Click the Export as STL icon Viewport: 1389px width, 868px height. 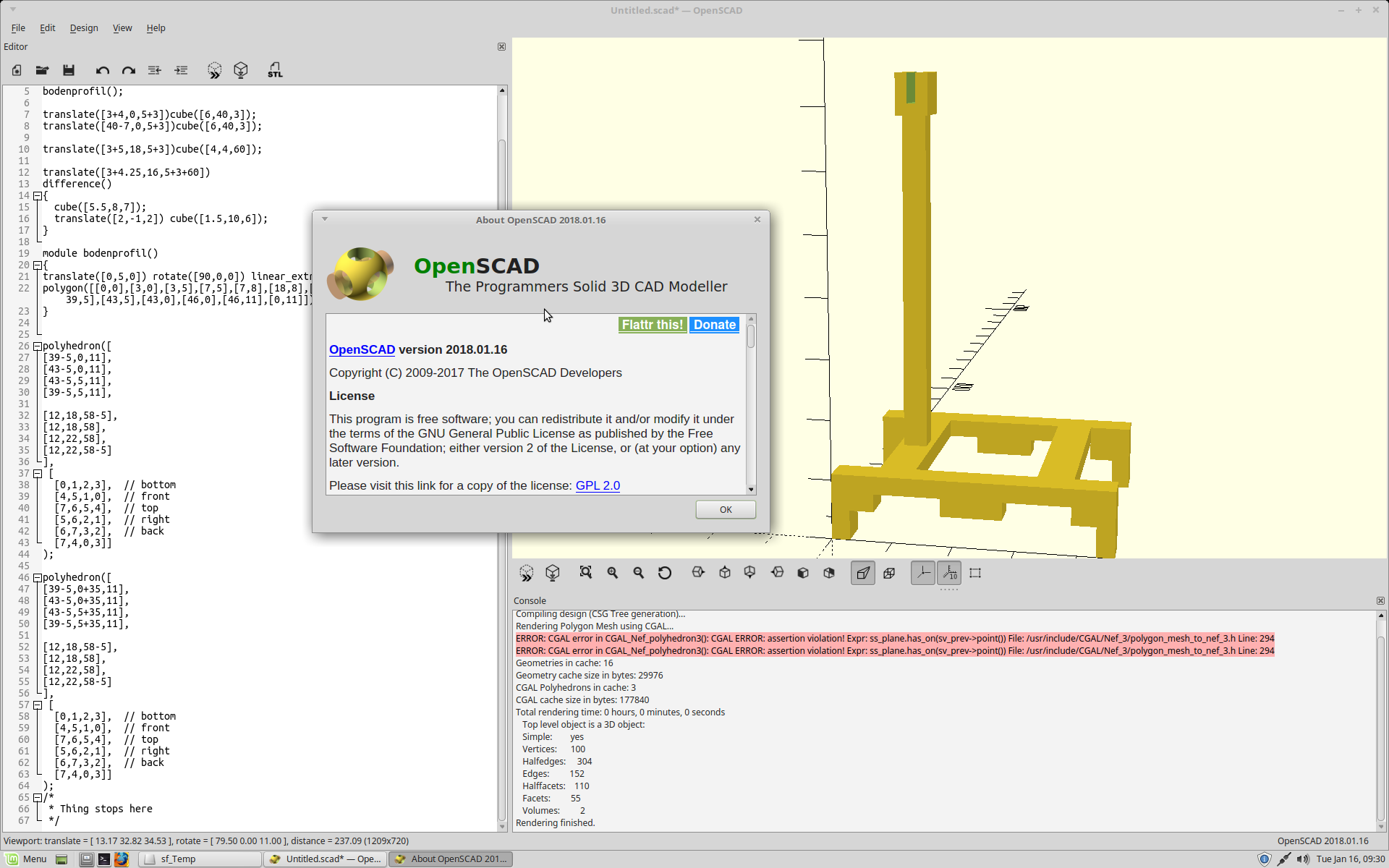point(275,70)
